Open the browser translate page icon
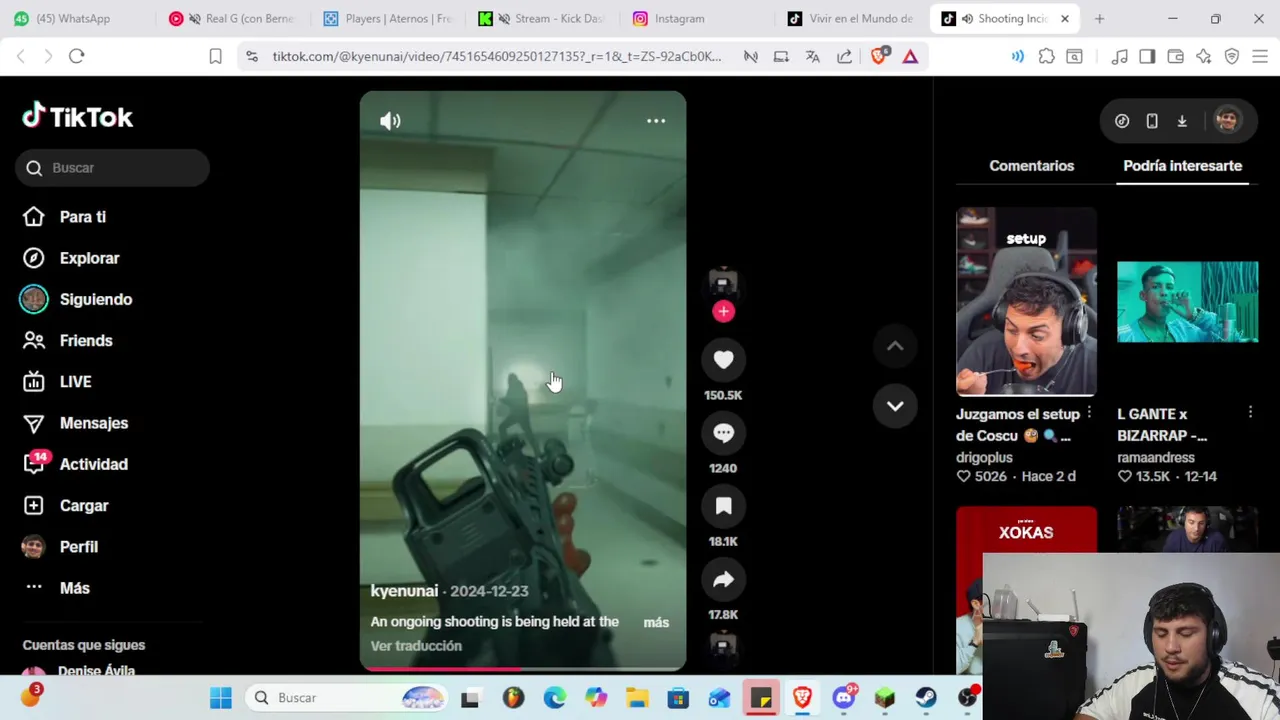This screenshot has height=720, width=1280. 812,57
